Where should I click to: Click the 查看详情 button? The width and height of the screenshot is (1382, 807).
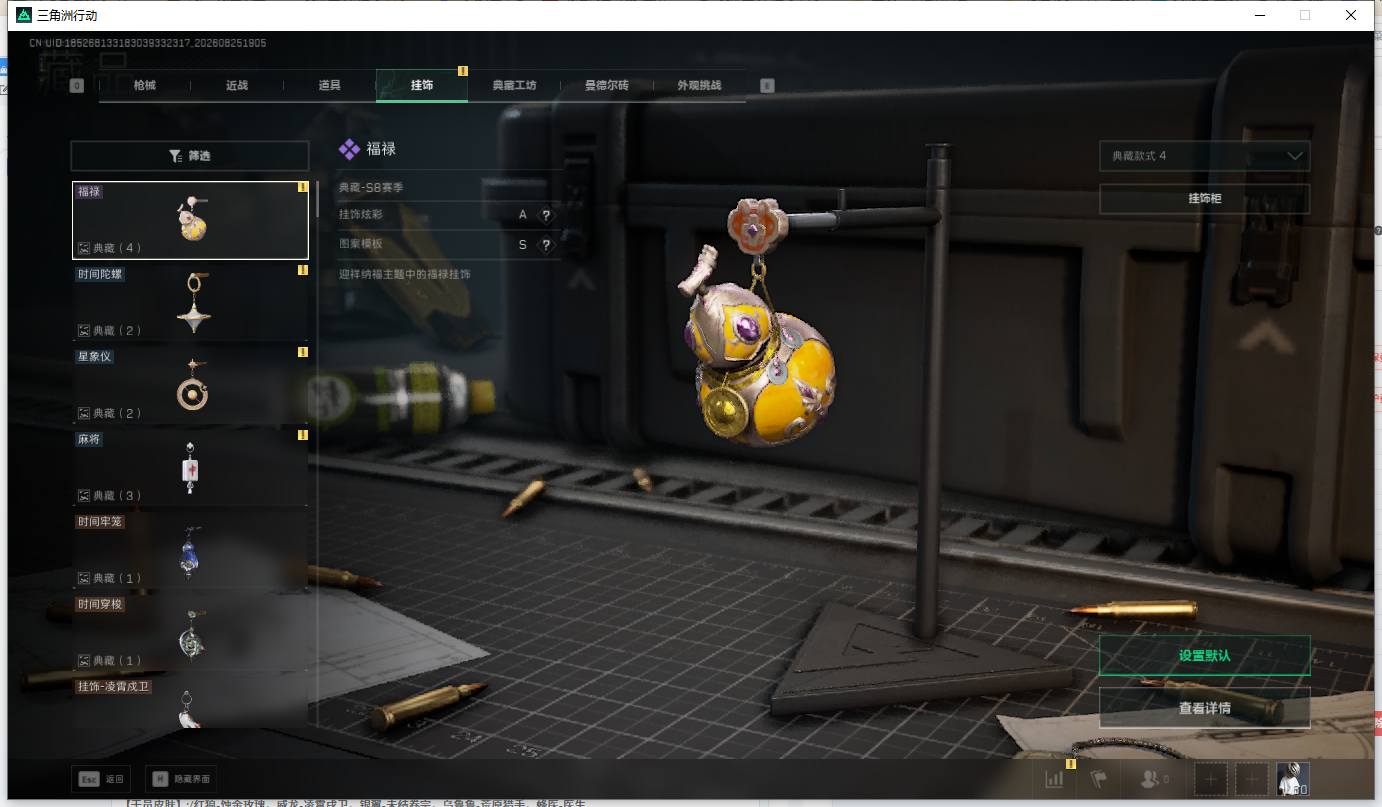coord(1204,708)
